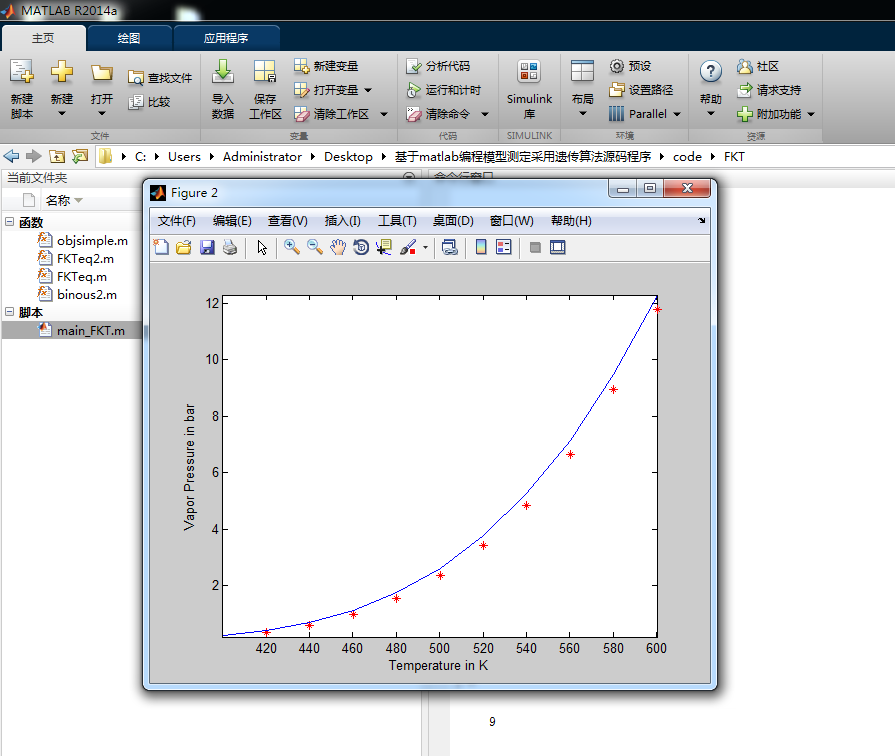The height and width of the screenshot is (756, 895).
Task: Open 文件(F) menu in Figure 2
Action: click(176, 221)
